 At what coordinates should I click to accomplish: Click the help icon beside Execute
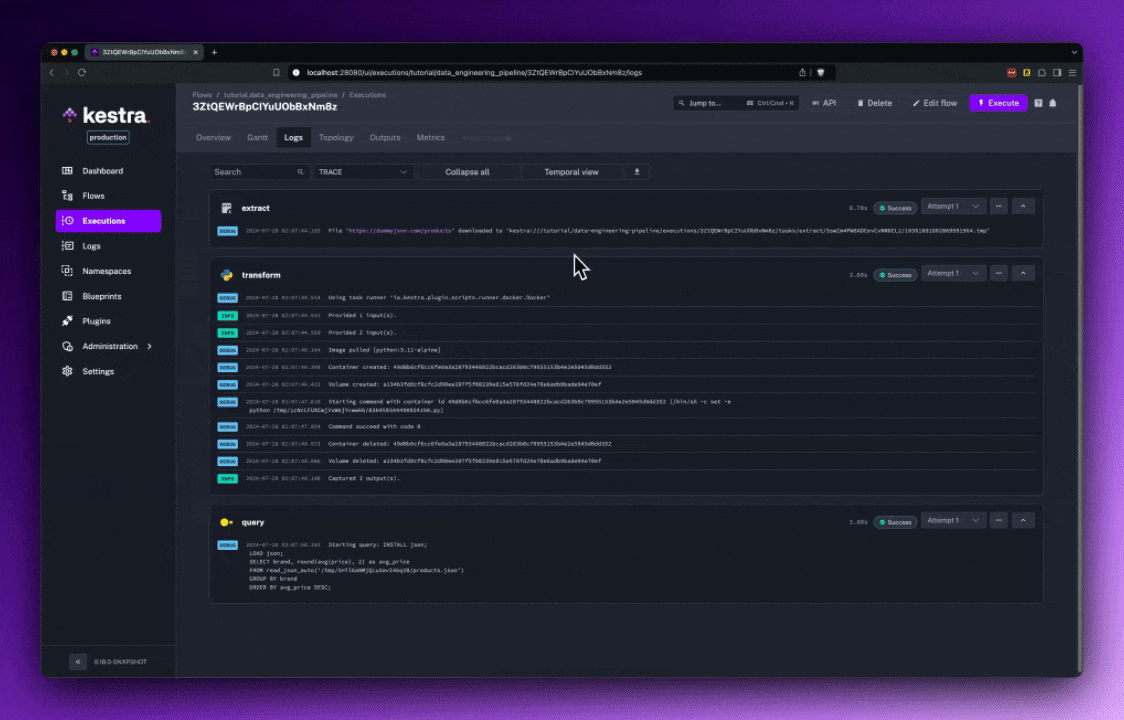tap(1038, 103)
